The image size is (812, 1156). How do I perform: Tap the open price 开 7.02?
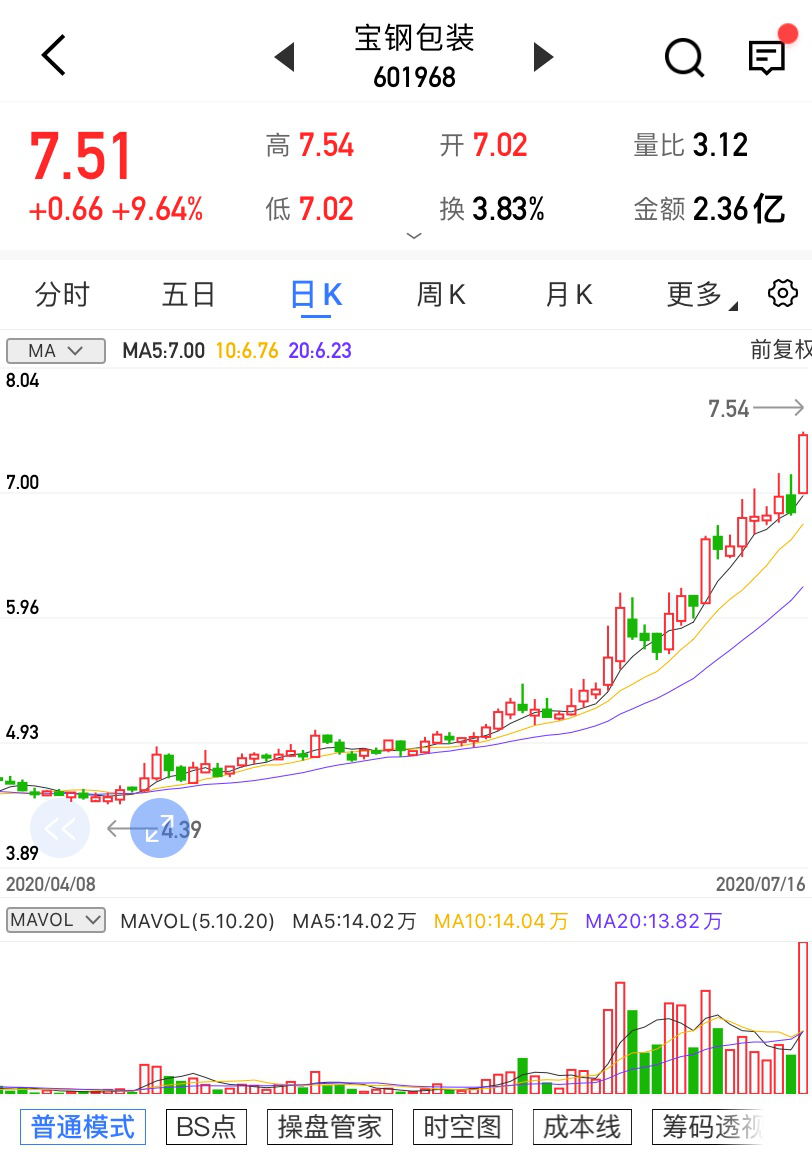click(484, 145)
